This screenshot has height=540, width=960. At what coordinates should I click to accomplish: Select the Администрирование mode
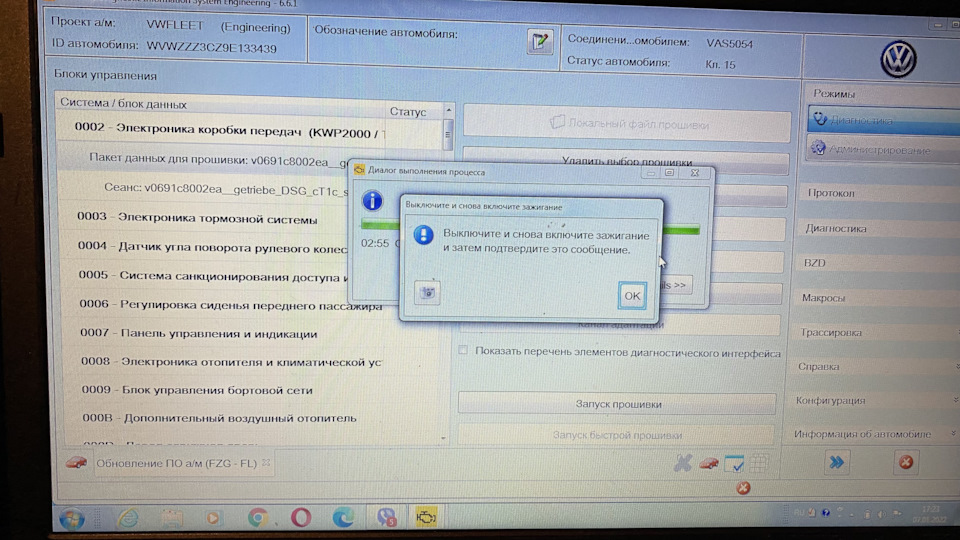click(x=882, y=149)
